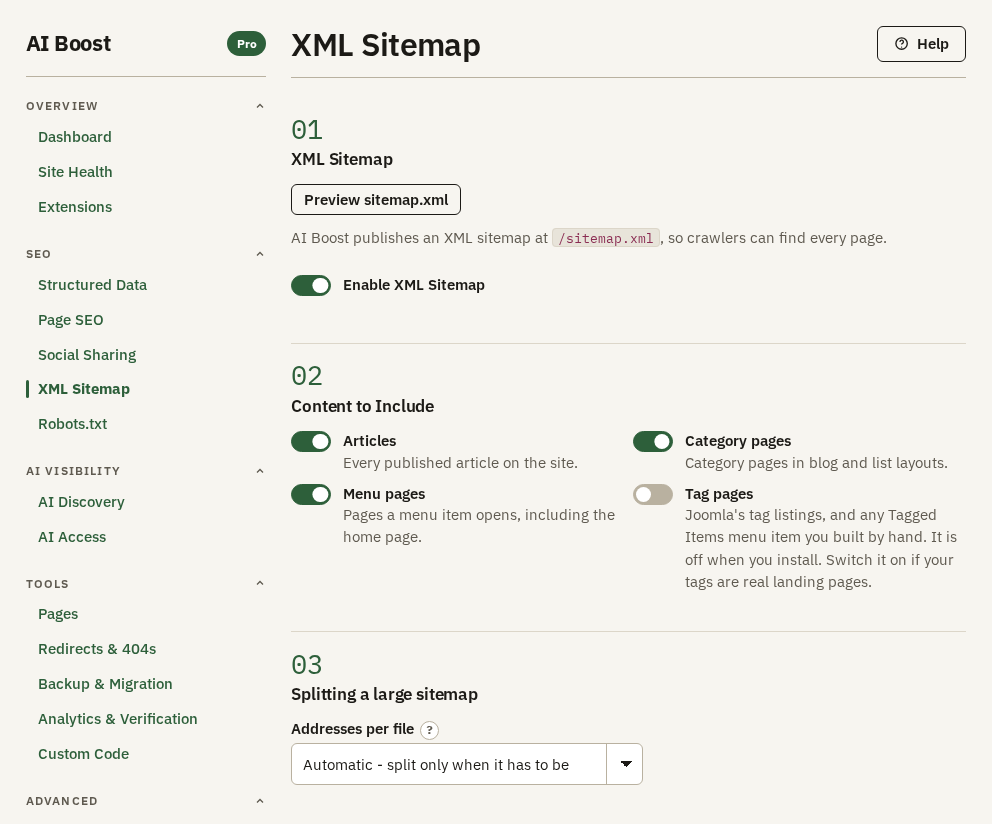
Task: Click the OVERVIEW section header
Action: (62, 106)
